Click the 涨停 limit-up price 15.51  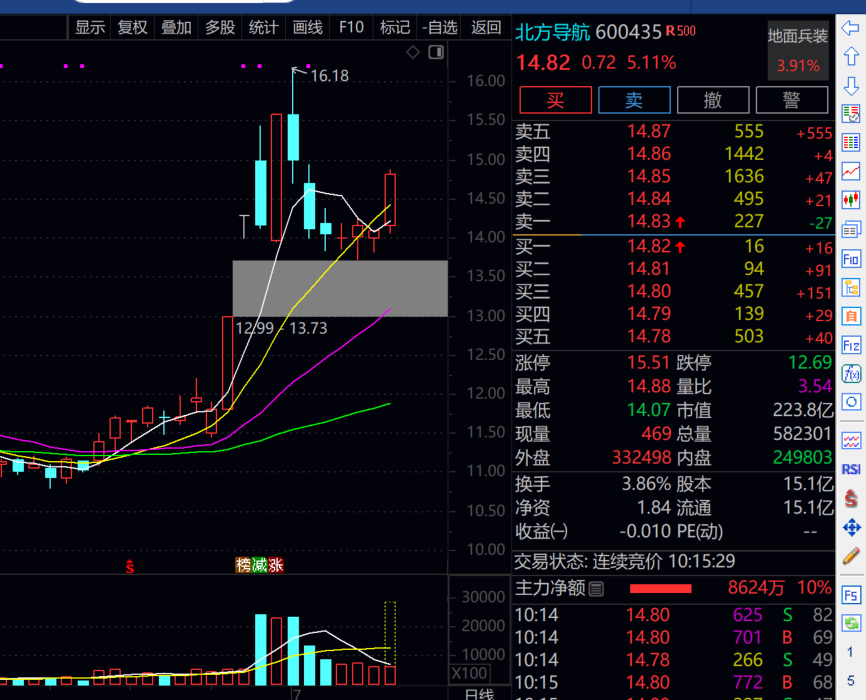pos(648,362)
